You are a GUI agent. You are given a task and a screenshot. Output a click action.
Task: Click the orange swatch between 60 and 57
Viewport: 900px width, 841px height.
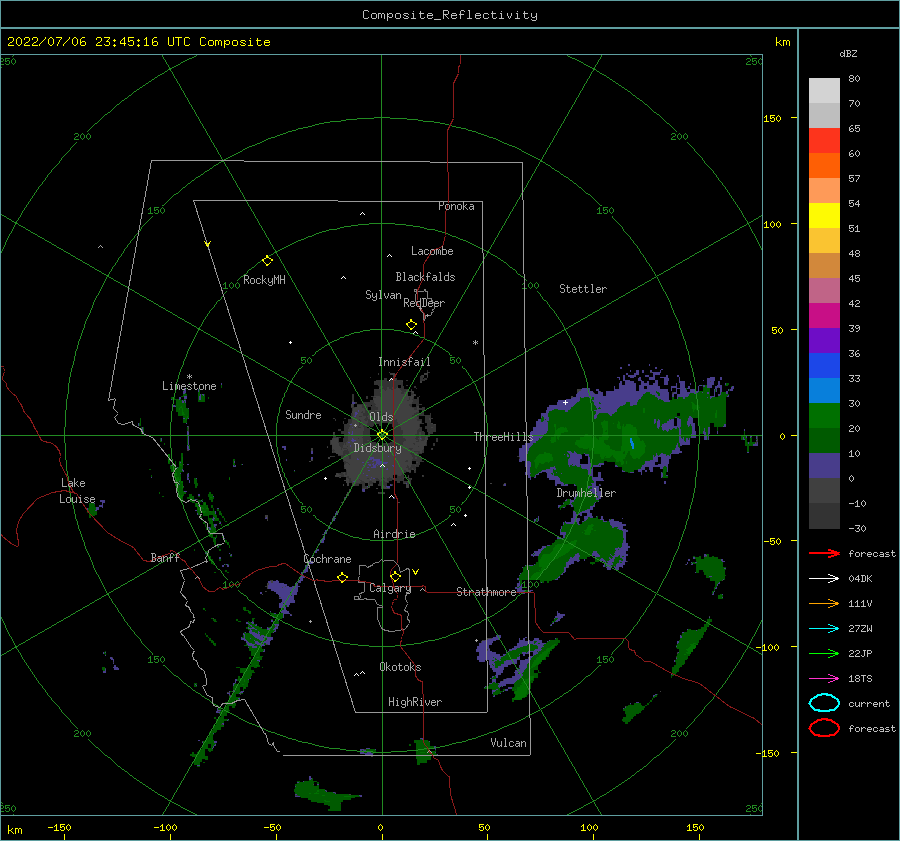[824, 166]
